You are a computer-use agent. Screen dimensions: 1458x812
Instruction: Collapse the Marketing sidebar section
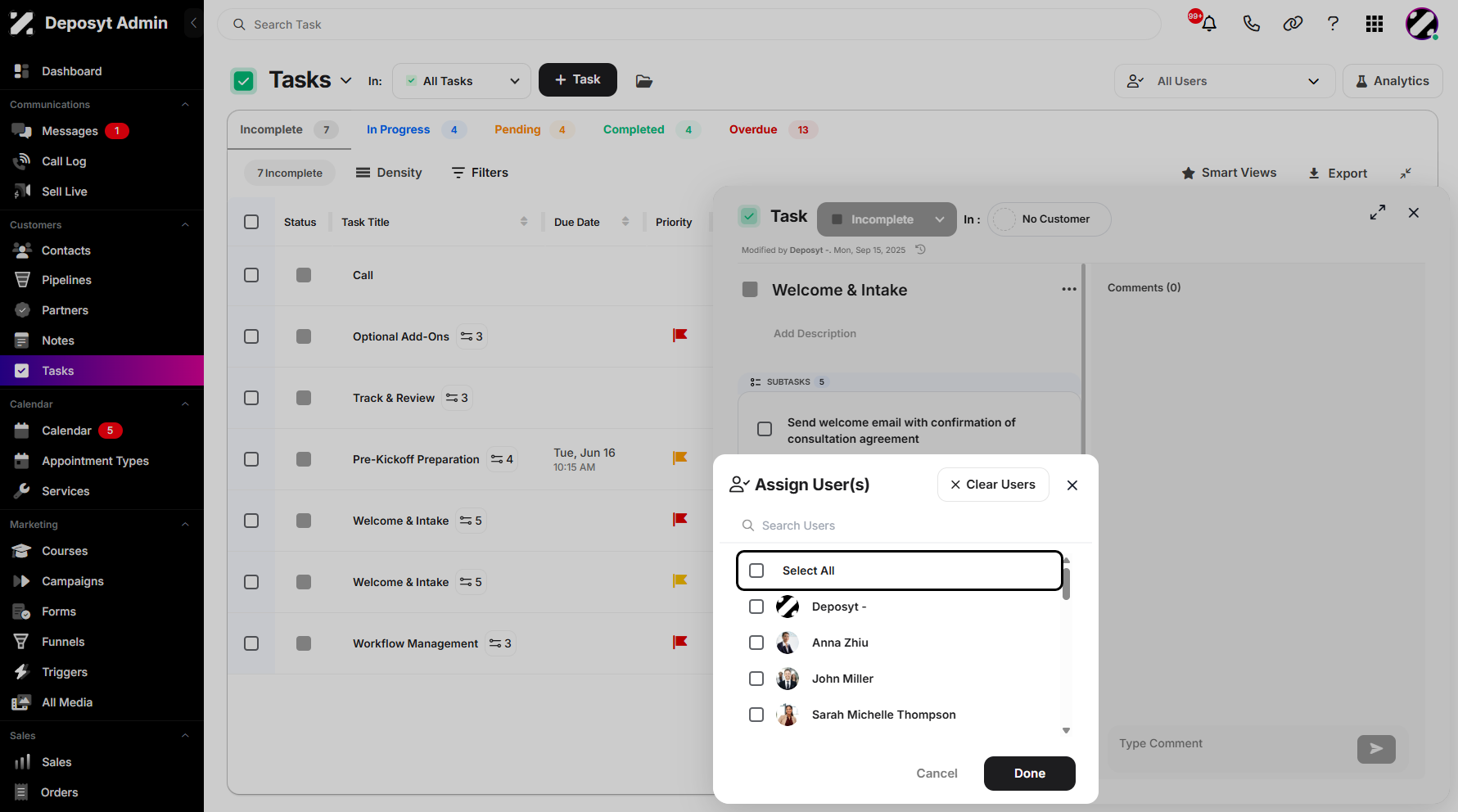185,525
